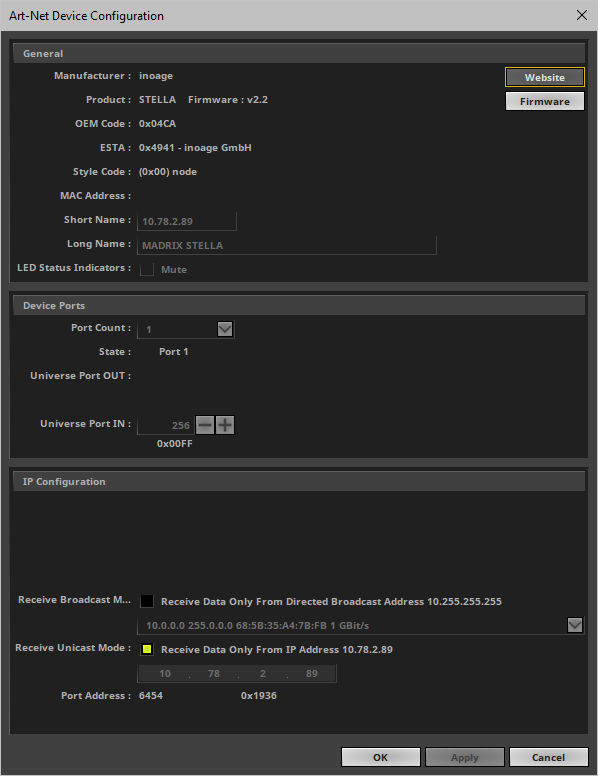Click the first IP octet field showing 10
598x776 pixels.
click(x=165, y=673)
